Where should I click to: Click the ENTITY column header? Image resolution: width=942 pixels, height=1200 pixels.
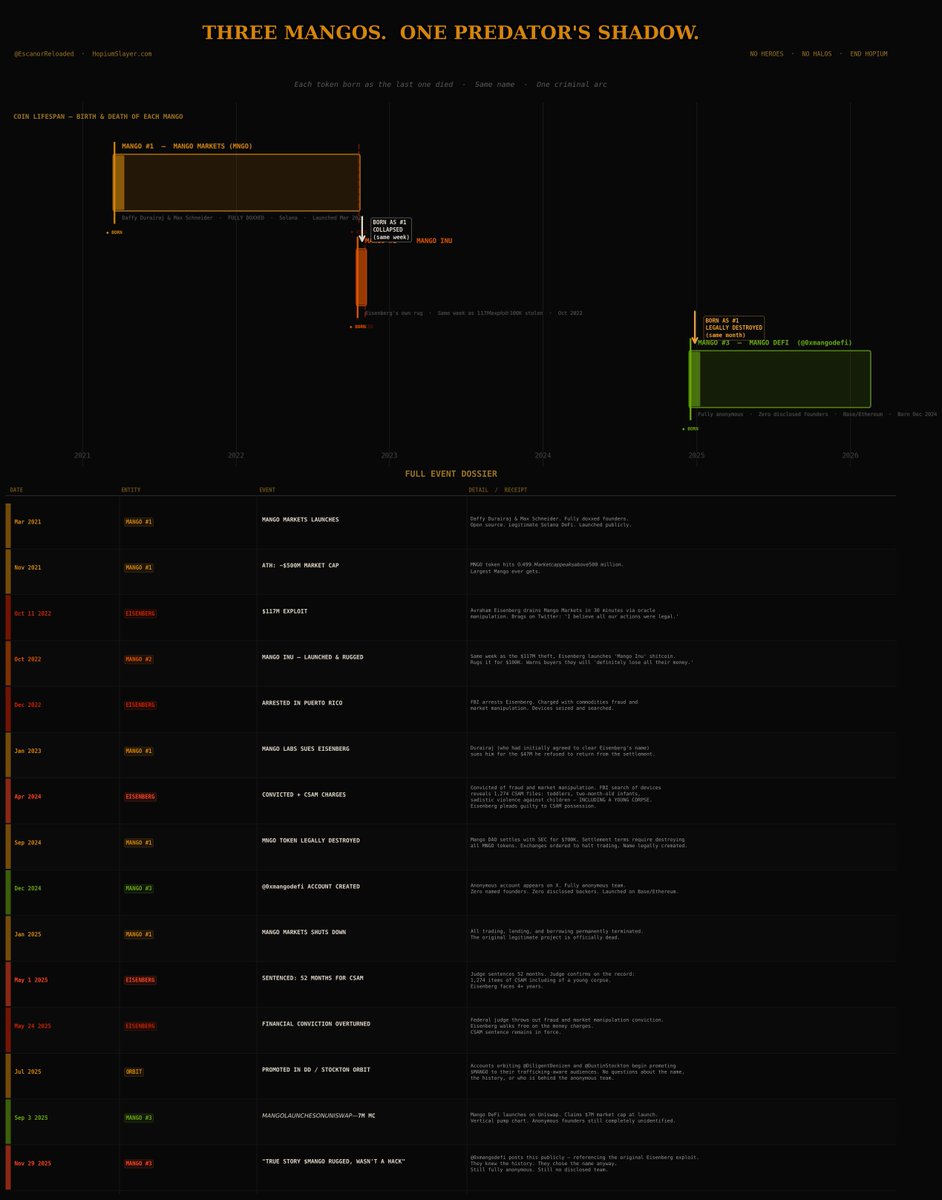(131, 490)
